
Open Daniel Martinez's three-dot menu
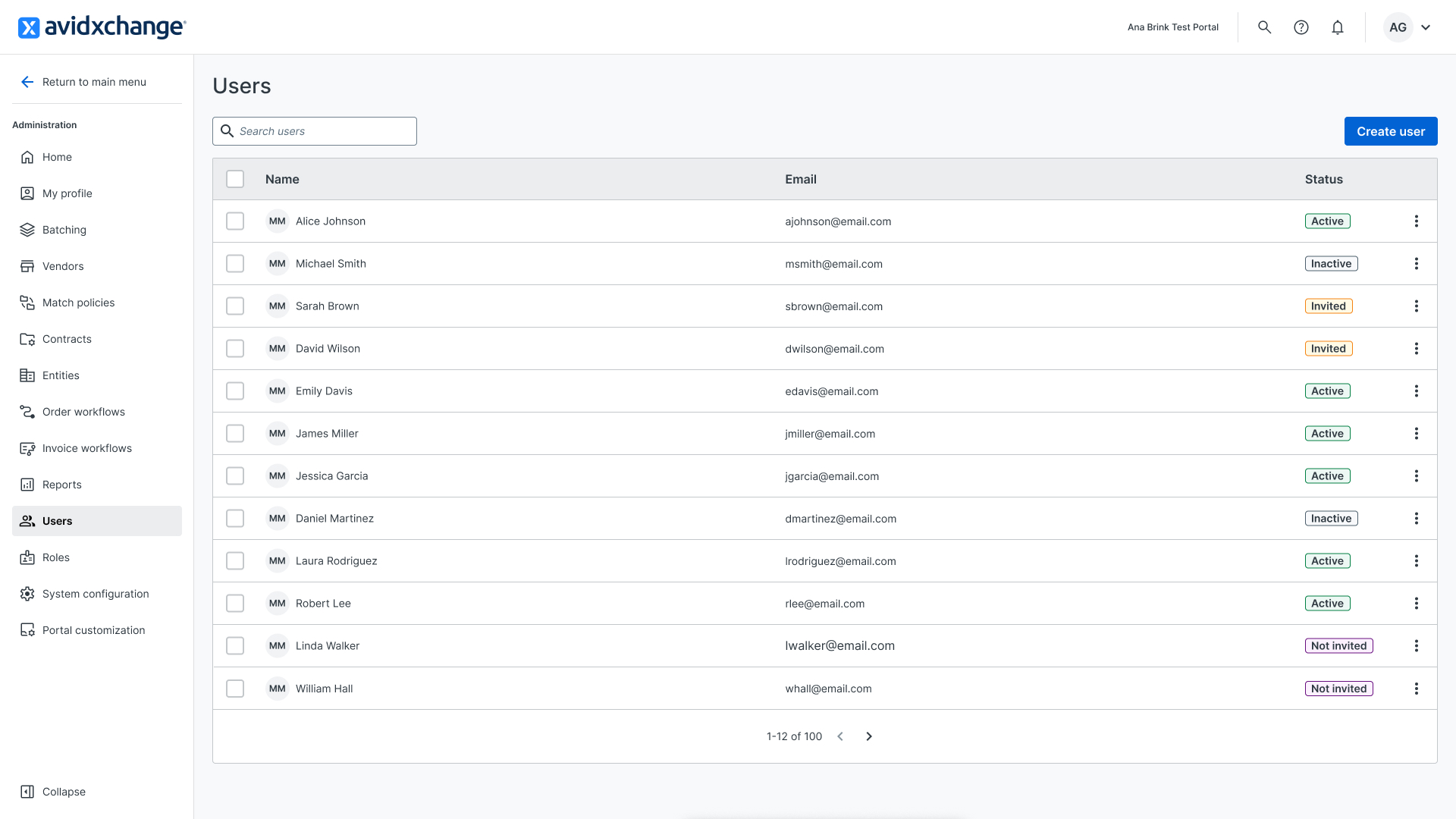[x=1416, y=519]
